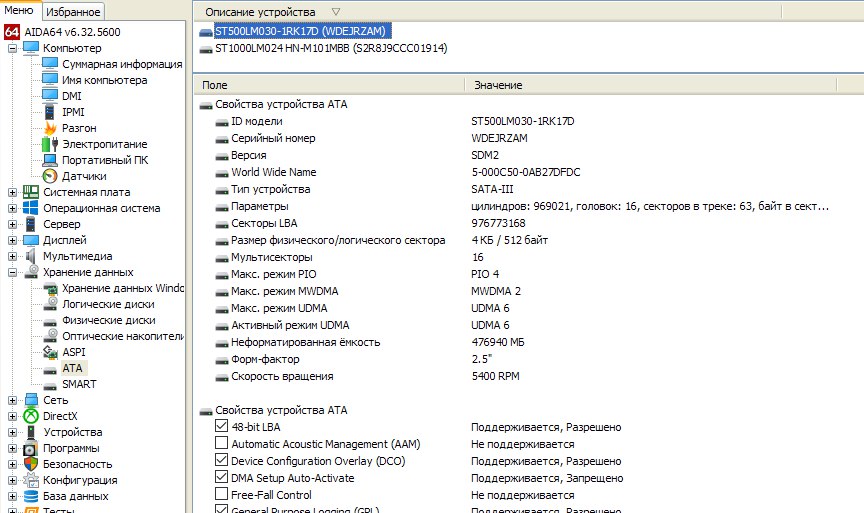864x513 pixels.
Task: Click the Дисплей monitor icon
Action: [x=31, y=240]
